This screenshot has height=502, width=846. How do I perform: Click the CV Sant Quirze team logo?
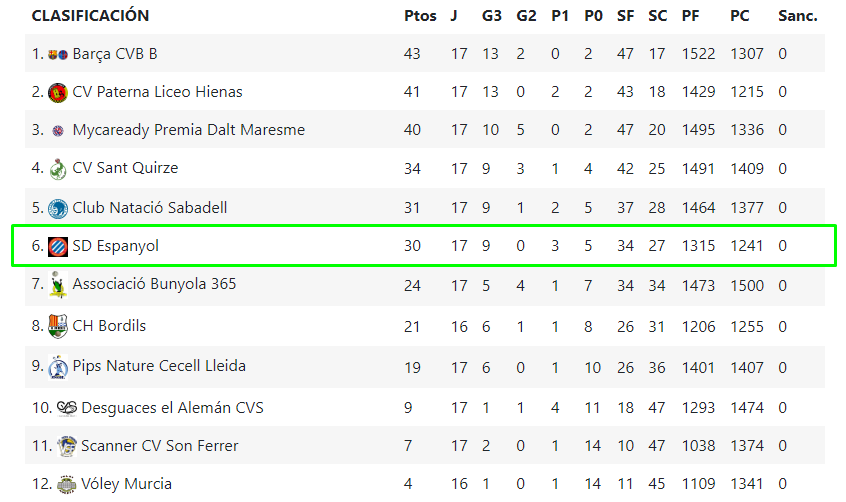[58, 169]
